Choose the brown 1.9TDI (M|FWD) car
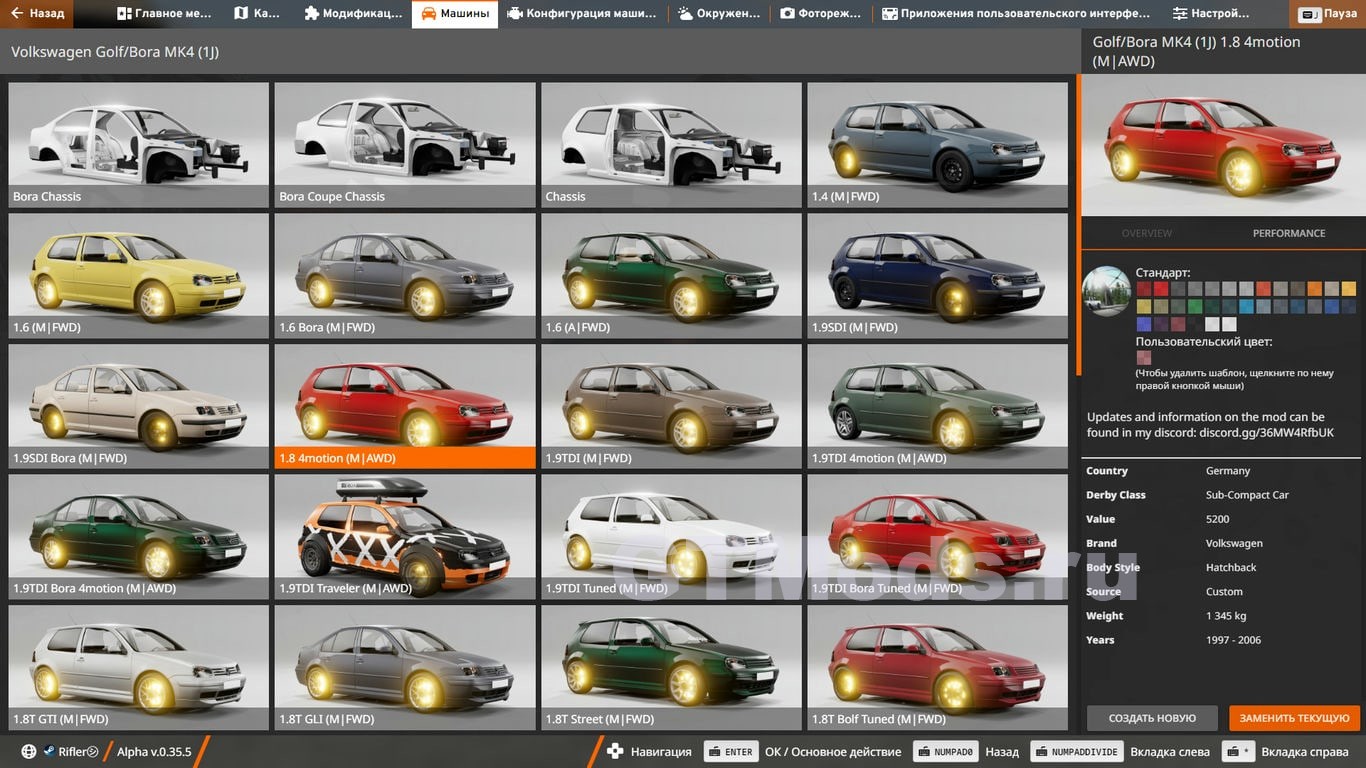This screenshot has width=1366, height=768. coord(671,407)
